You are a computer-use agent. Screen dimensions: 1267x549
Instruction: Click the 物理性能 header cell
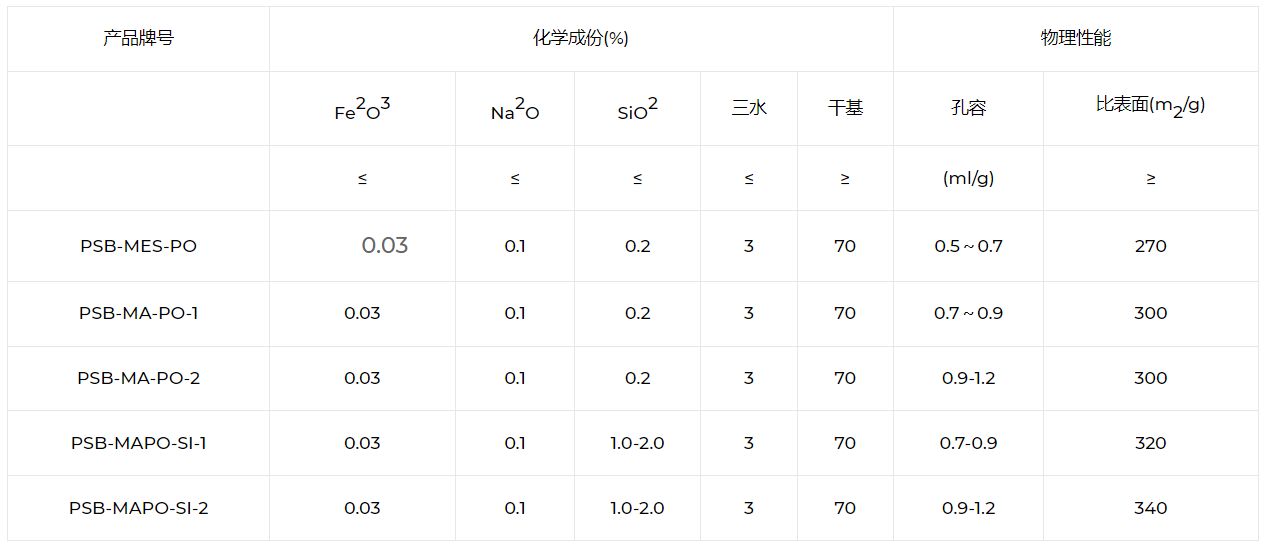pos(1075,39)
